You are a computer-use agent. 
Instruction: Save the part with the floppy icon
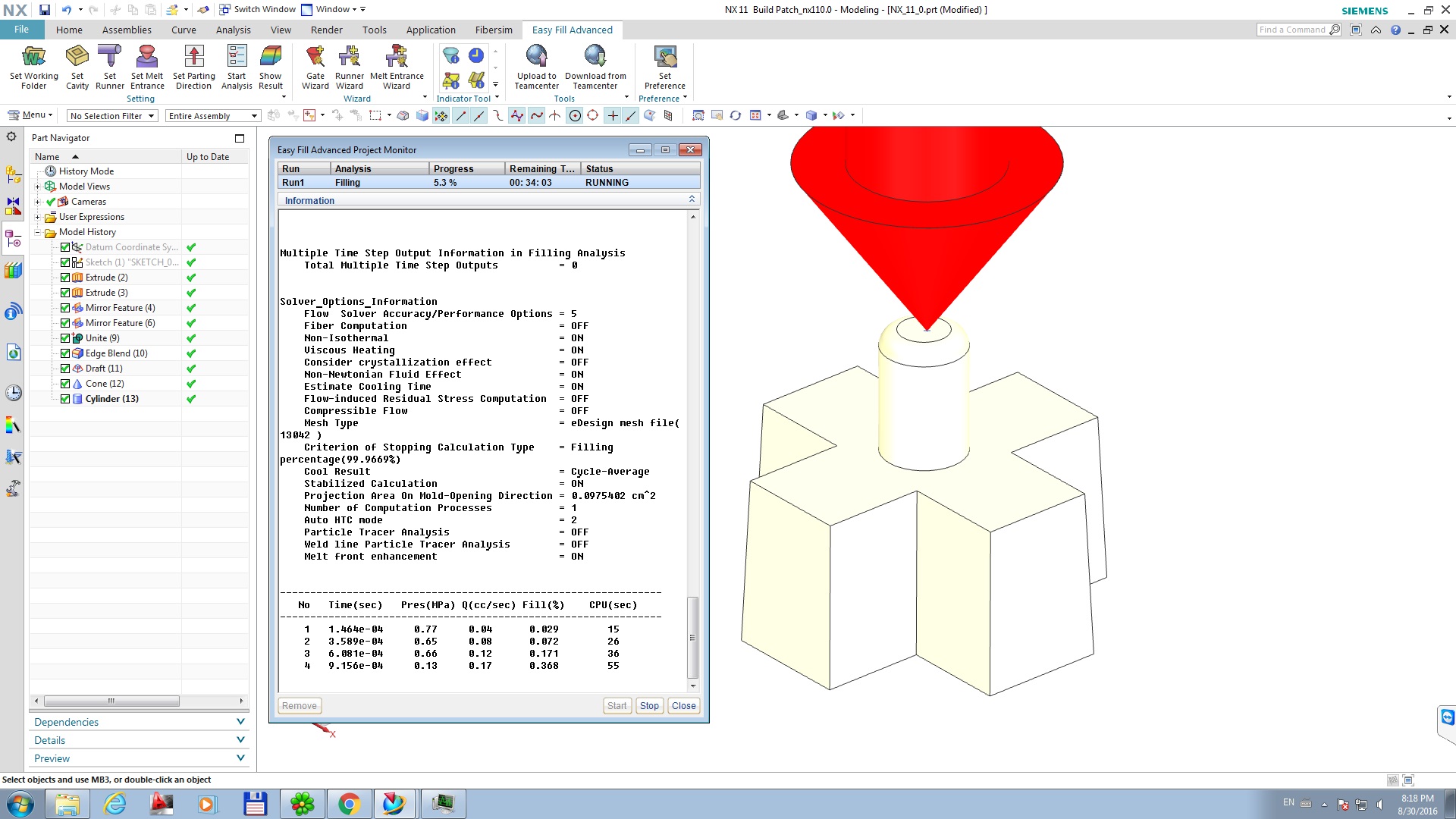coord(45,10)
